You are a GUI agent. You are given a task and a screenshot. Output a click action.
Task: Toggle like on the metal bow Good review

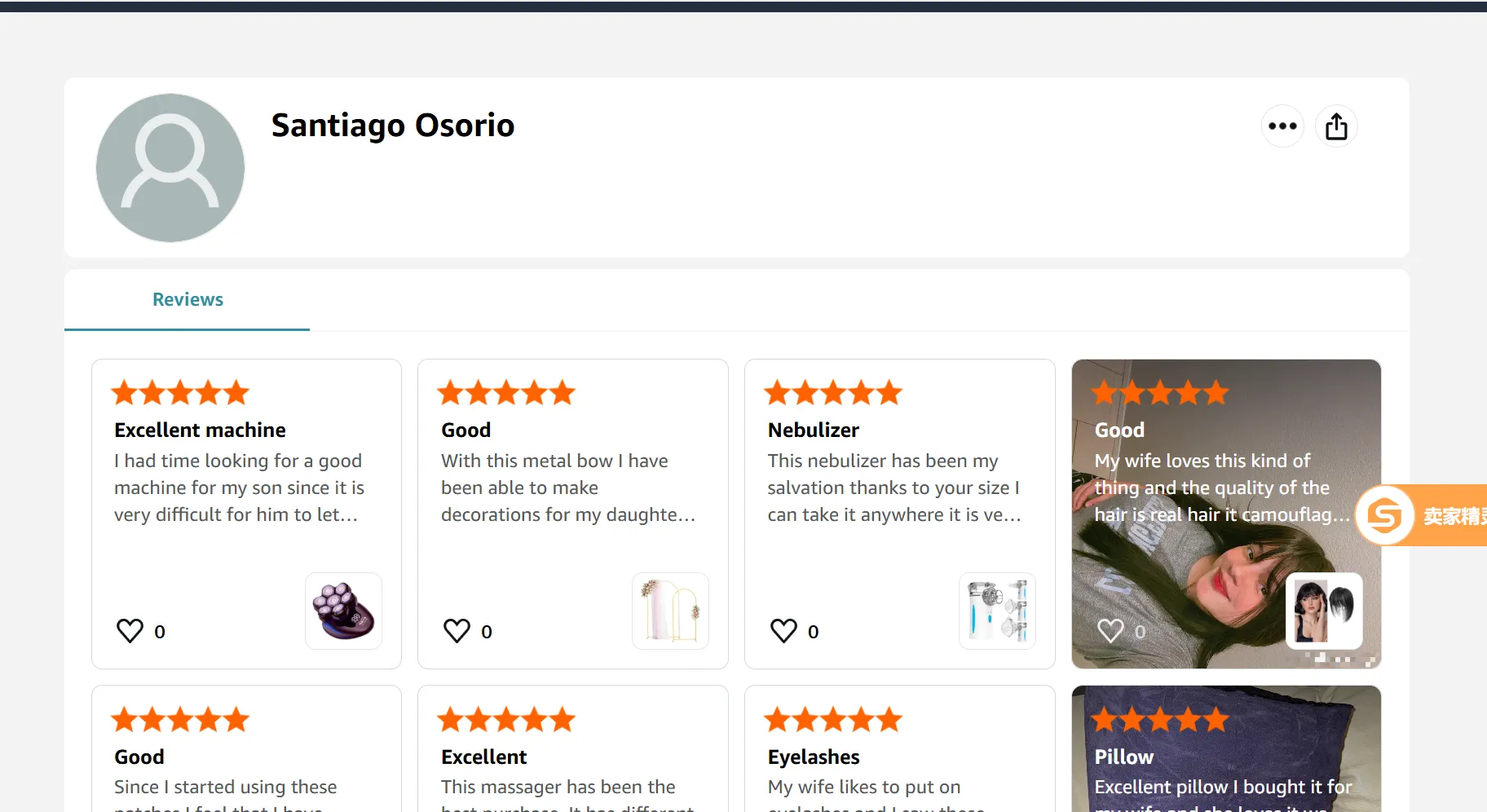click(x=457, y=629)
